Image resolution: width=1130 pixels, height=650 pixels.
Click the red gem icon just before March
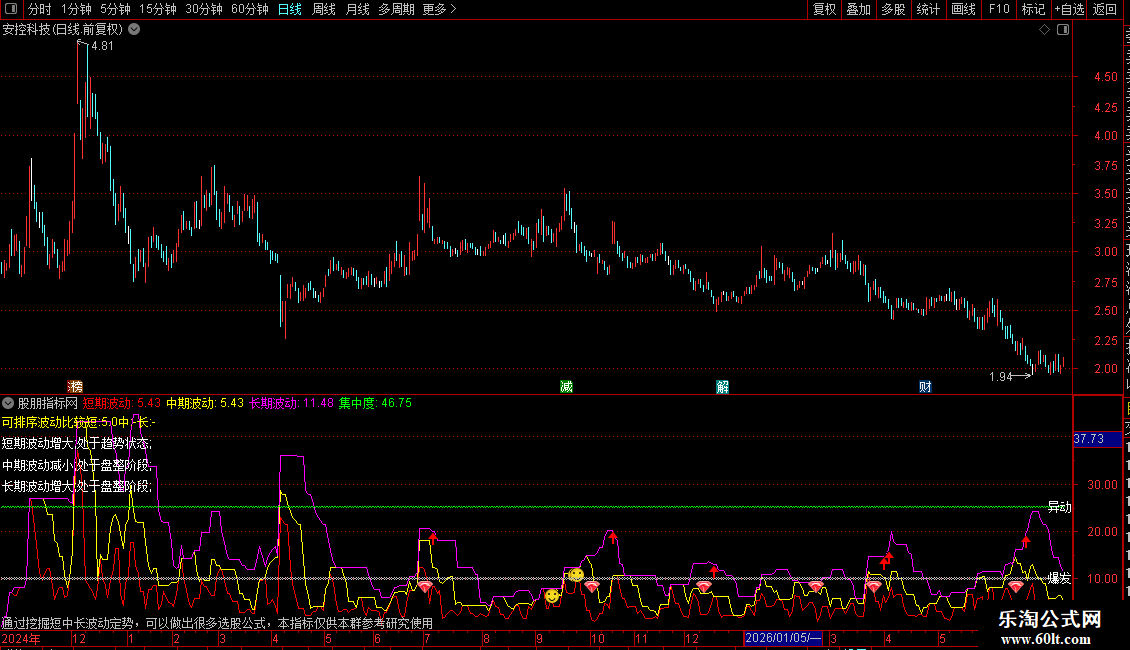[816, 586]
